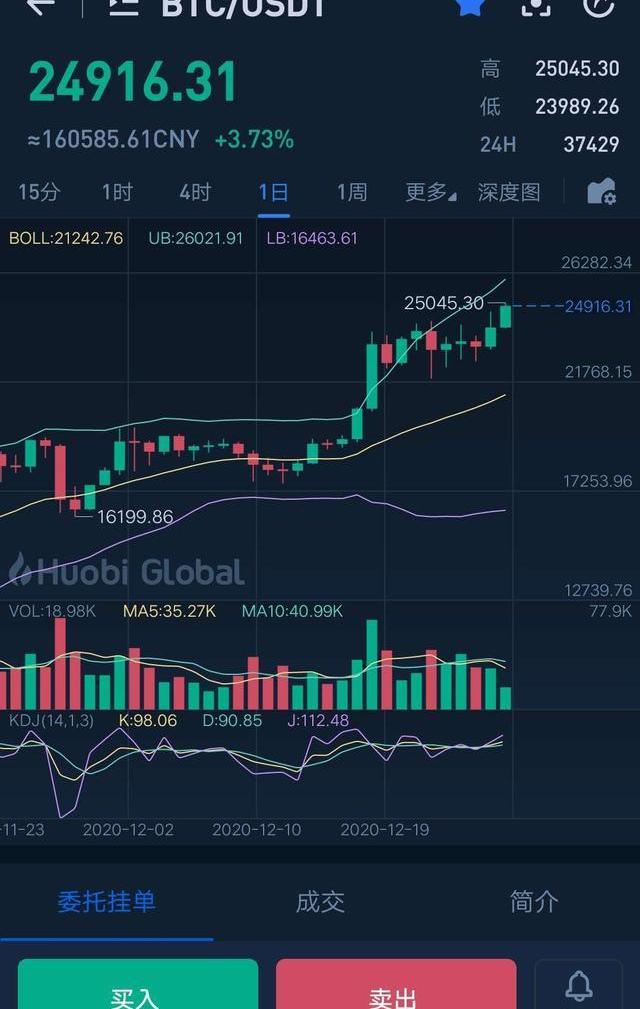The width and height of the screenshot is (640, 1009).
Task: Switch to the 4时 interval
Action: tap(195, 192)
